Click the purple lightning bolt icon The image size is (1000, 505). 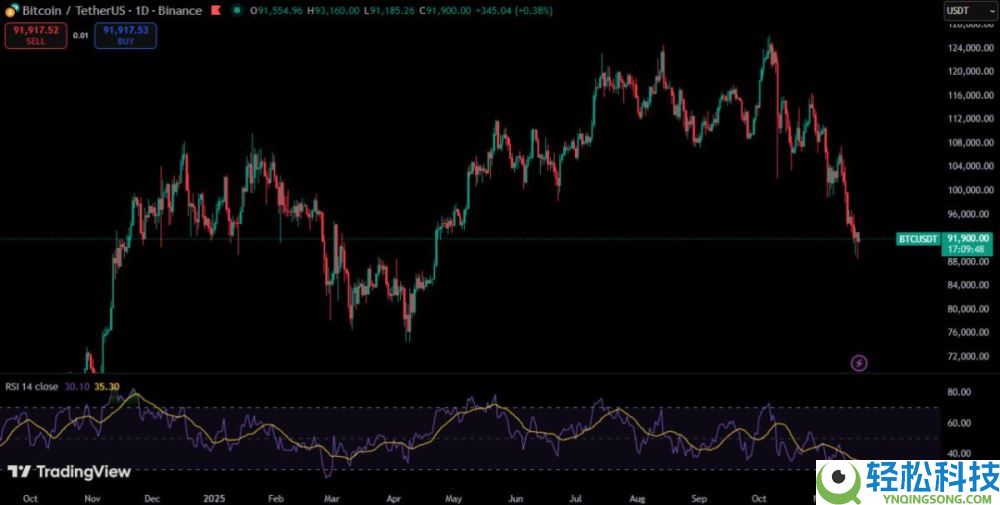click(x=858, y=363)
